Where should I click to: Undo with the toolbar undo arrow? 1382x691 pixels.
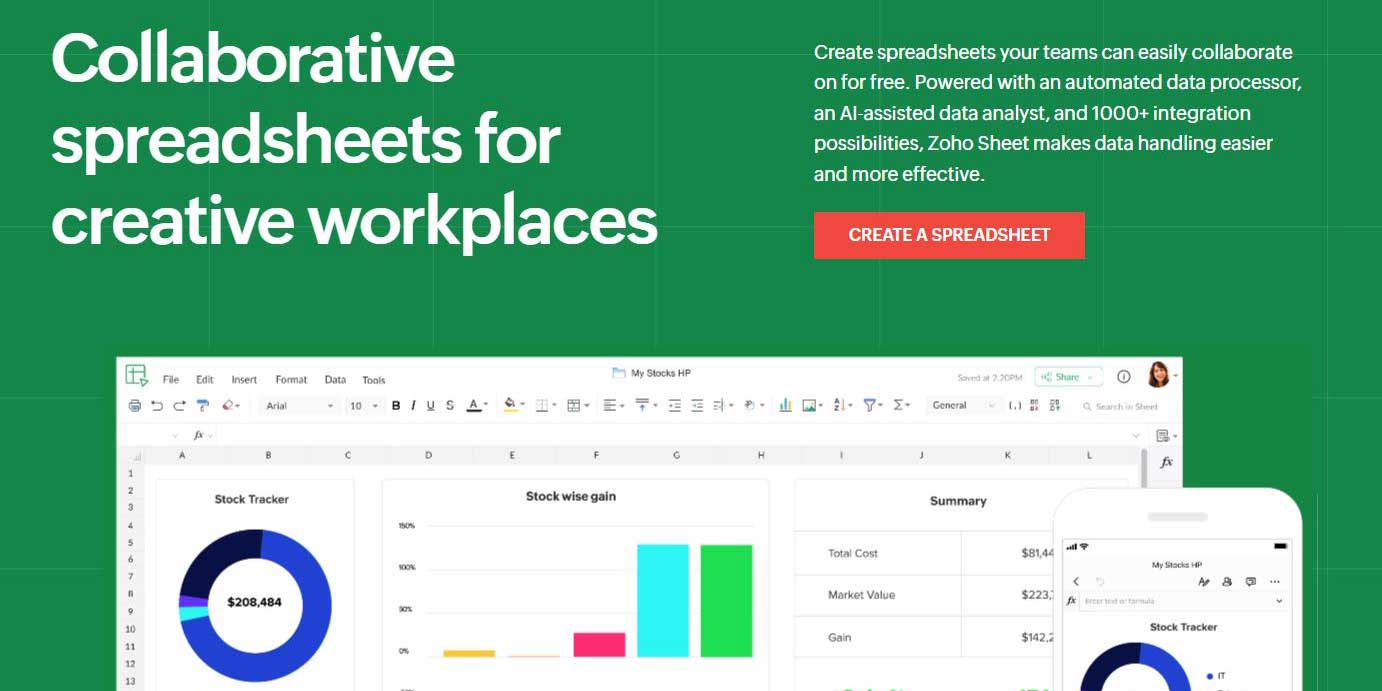pos(157,406)
